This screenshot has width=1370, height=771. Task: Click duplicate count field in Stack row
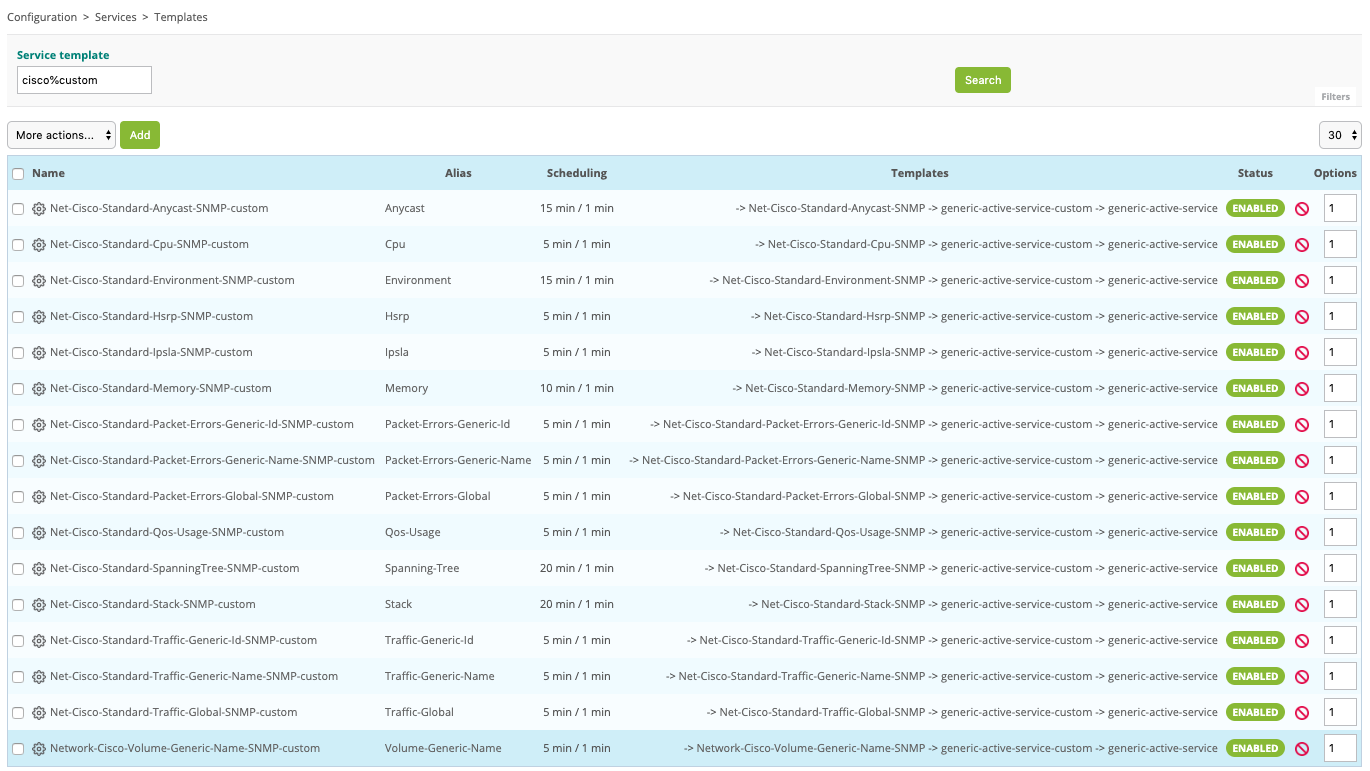click(x=1340, y=604)
